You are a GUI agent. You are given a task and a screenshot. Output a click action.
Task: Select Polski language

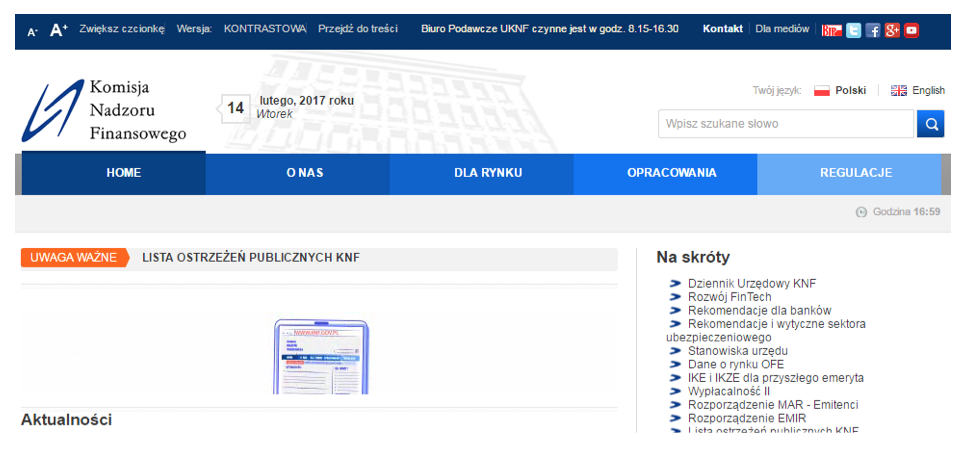851,90
